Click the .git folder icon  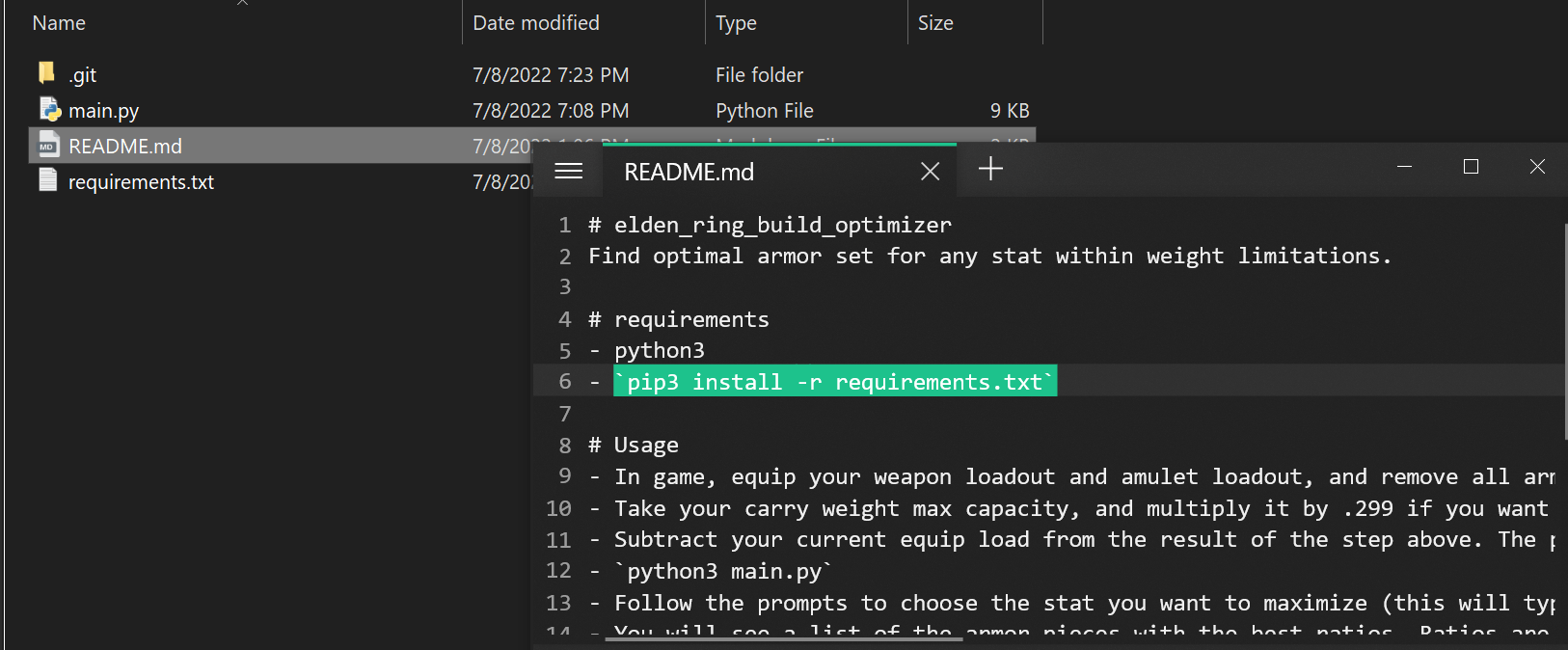pyautogui.click(x=47, y=72)
